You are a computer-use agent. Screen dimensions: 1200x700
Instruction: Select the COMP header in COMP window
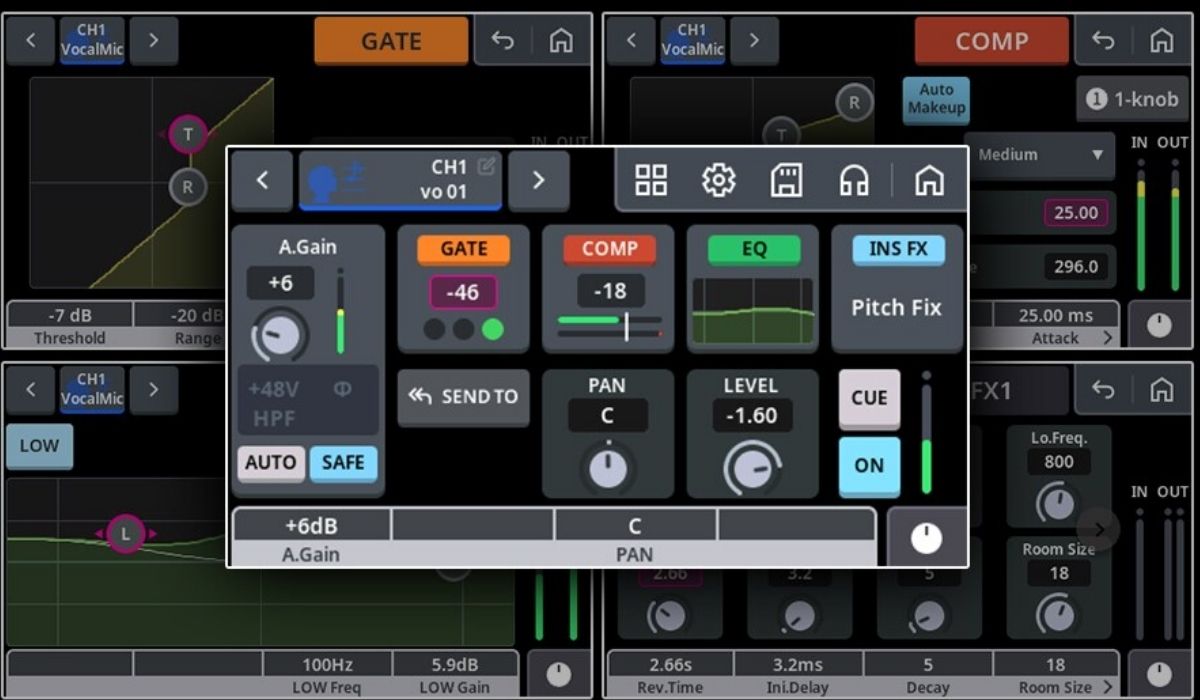(991, 41)
